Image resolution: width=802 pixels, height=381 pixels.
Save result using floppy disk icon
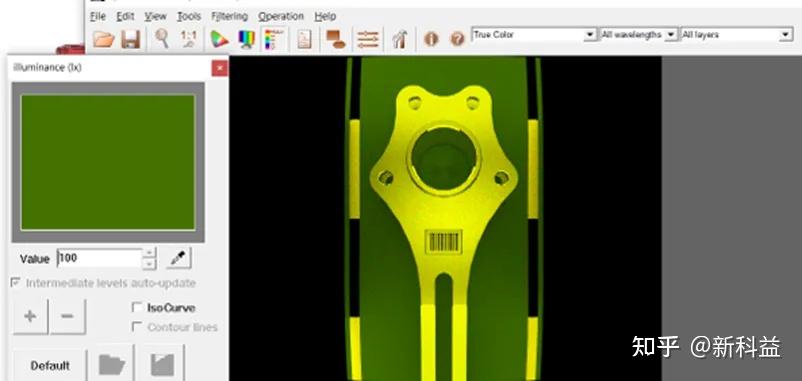pyautogui.click(x=131, y=39)
